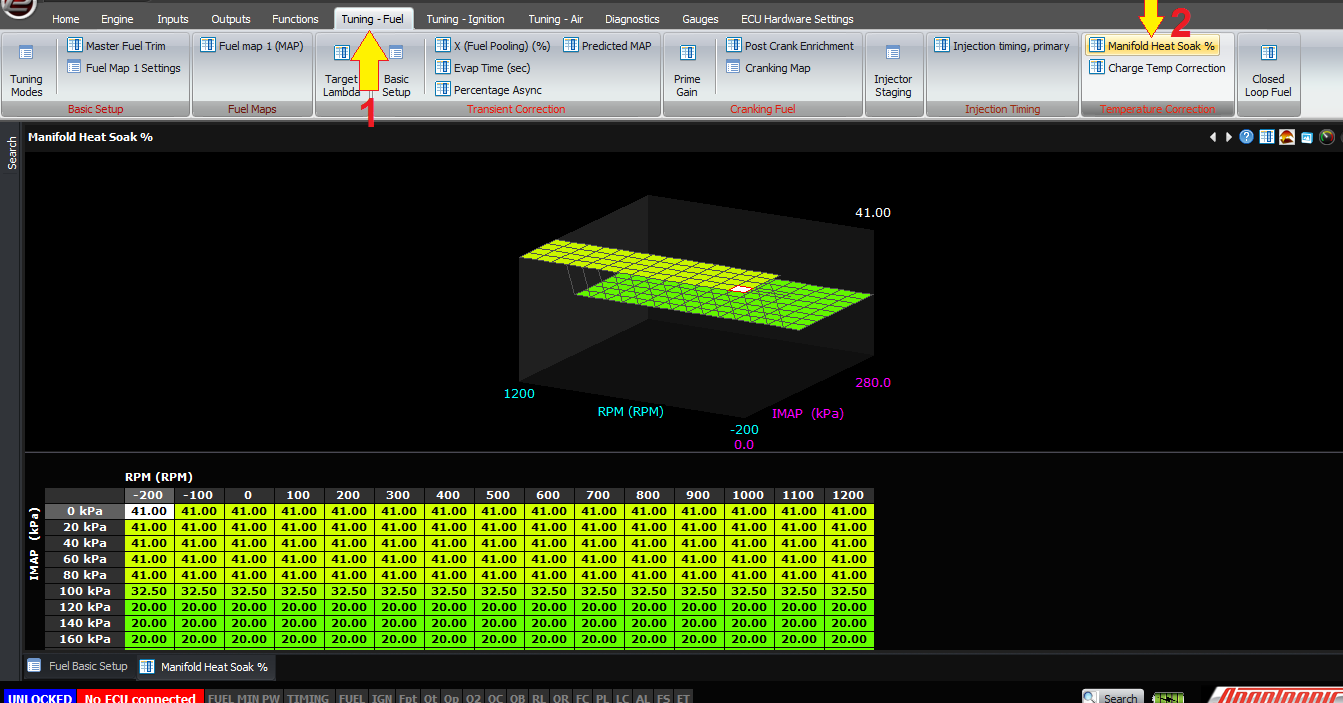Click the FUEL MIN PW status flag
1343x703 pixels.
pyautogui.click(x=244, y=698)
